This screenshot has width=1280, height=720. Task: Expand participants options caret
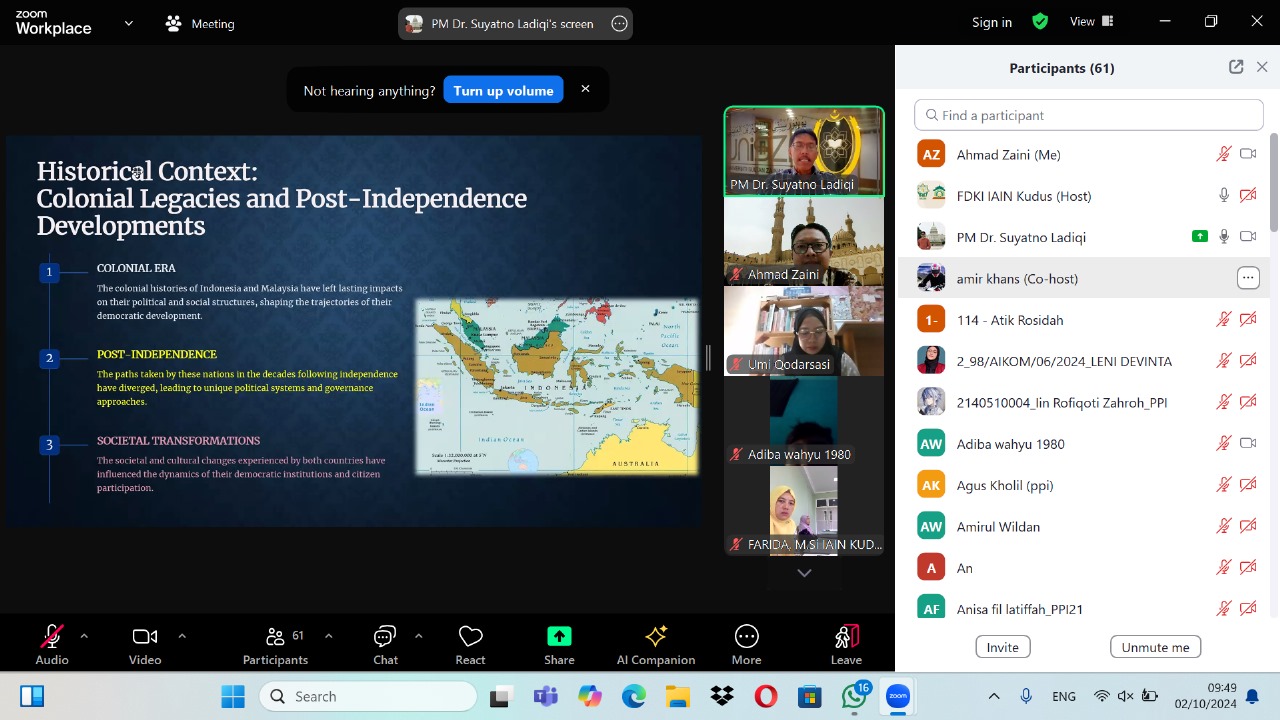(328, 635)
